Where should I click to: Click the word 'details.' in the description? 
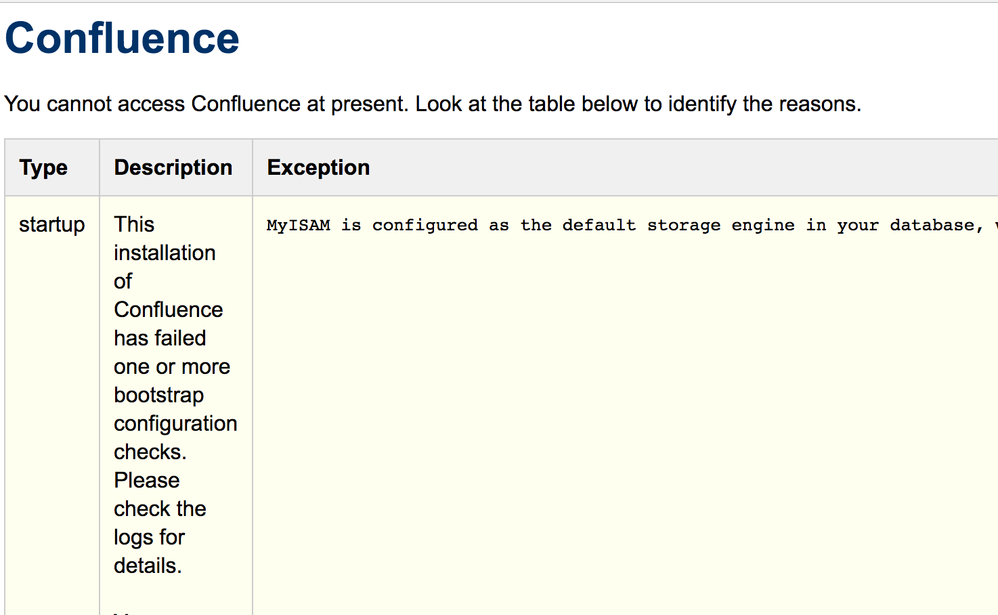click(148, 565)
